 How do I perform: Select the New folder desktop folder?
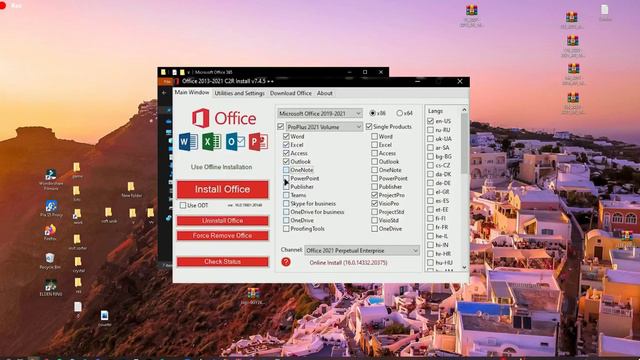[x=131, y=190]
